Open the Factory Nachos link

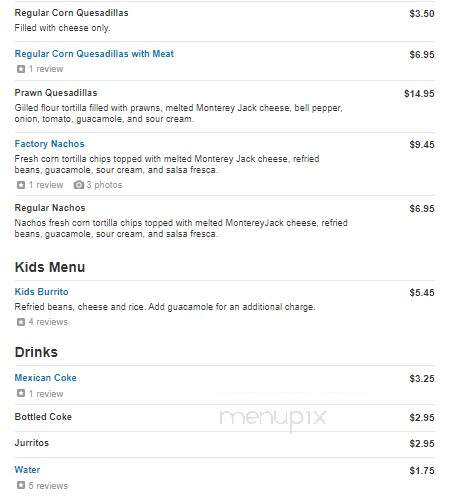49,144
